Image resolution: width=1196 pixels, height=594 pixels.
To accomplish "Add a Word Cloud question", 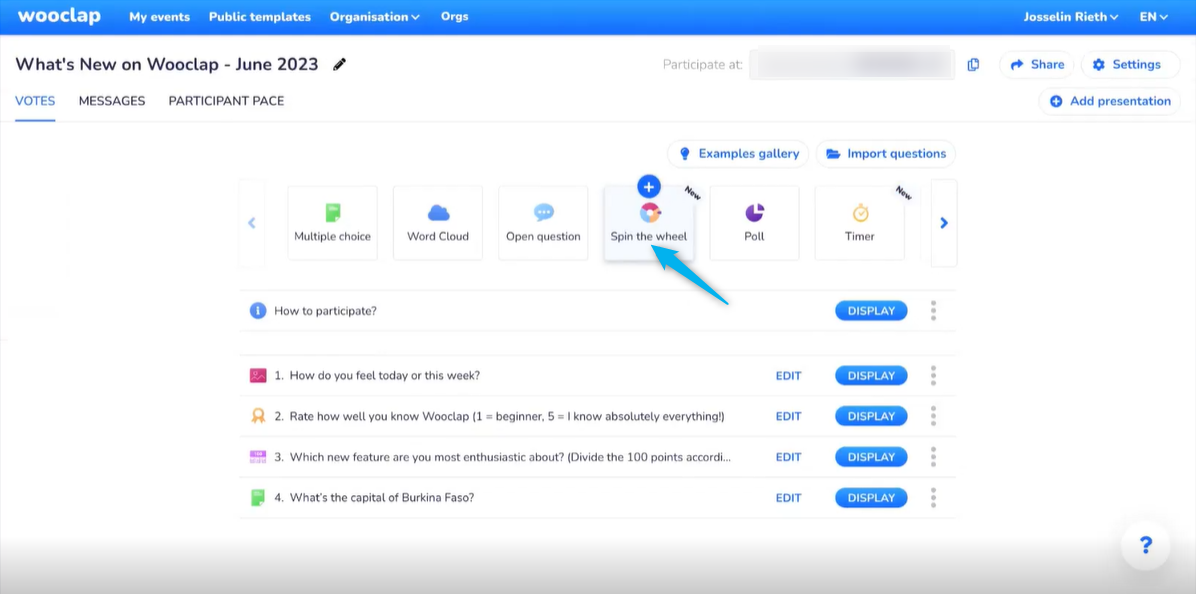I will [438, 223].
